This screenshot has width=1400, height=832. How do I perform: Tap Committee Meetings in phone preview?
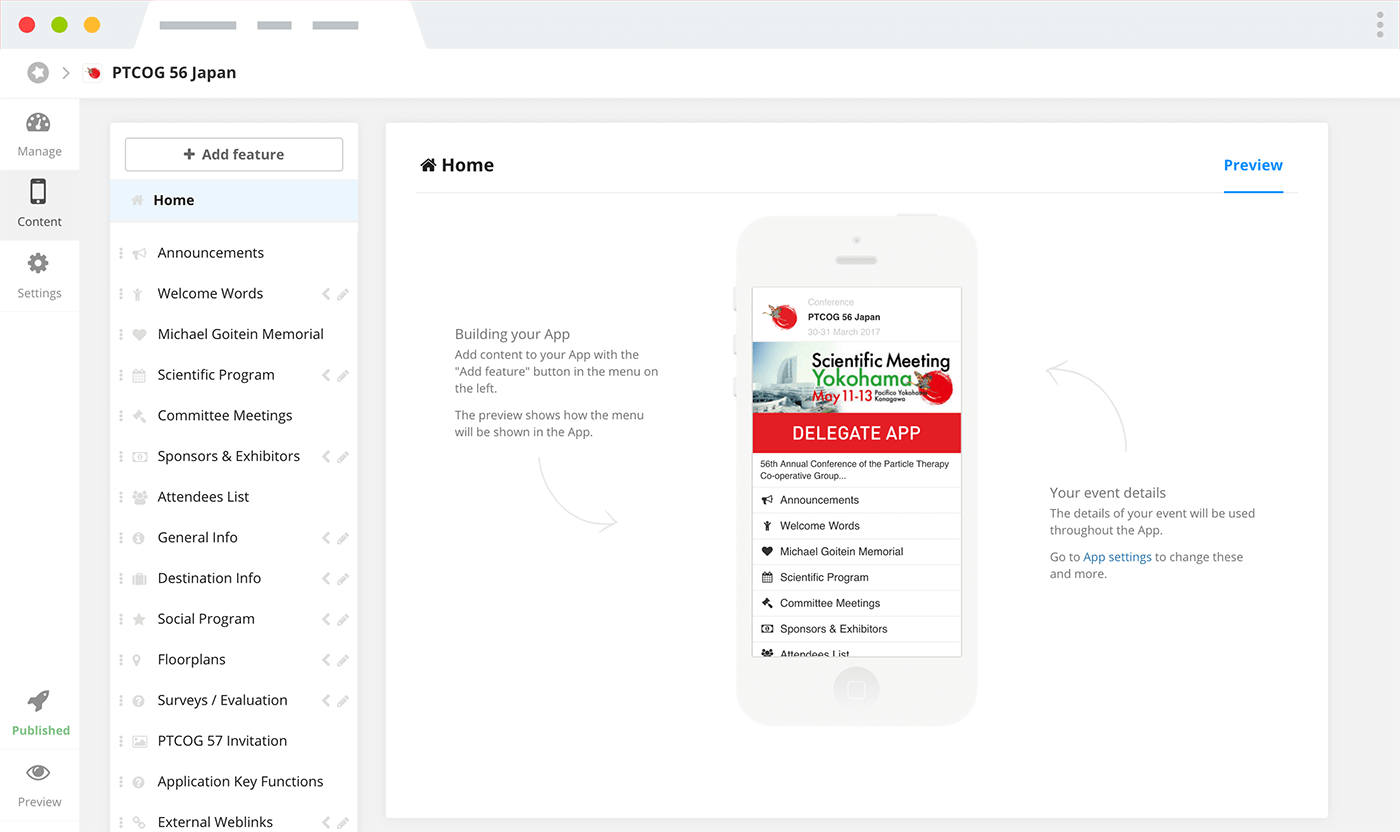tap(857, 603)
